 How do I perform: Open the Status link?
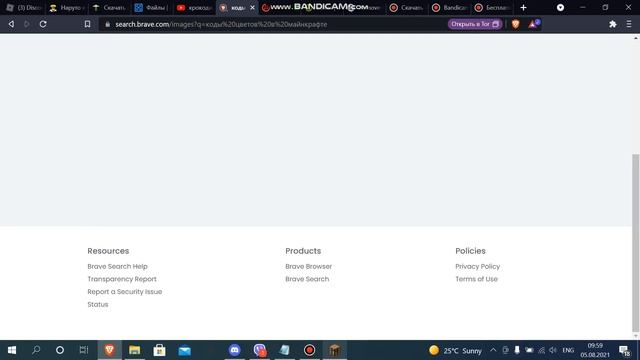click(98, 304)
